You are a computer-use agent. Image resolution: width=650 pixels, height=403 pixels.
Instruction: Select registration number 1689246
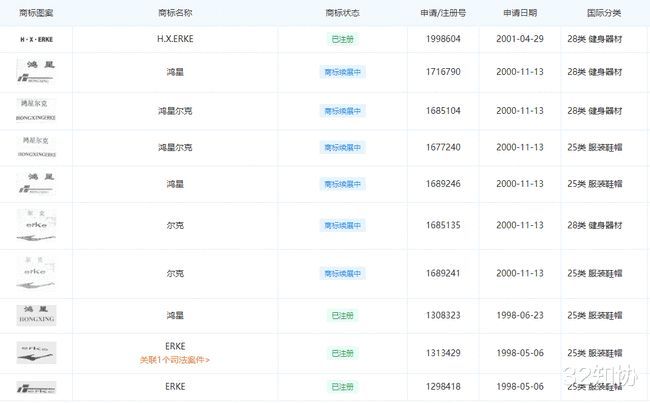tap(443, 184)
